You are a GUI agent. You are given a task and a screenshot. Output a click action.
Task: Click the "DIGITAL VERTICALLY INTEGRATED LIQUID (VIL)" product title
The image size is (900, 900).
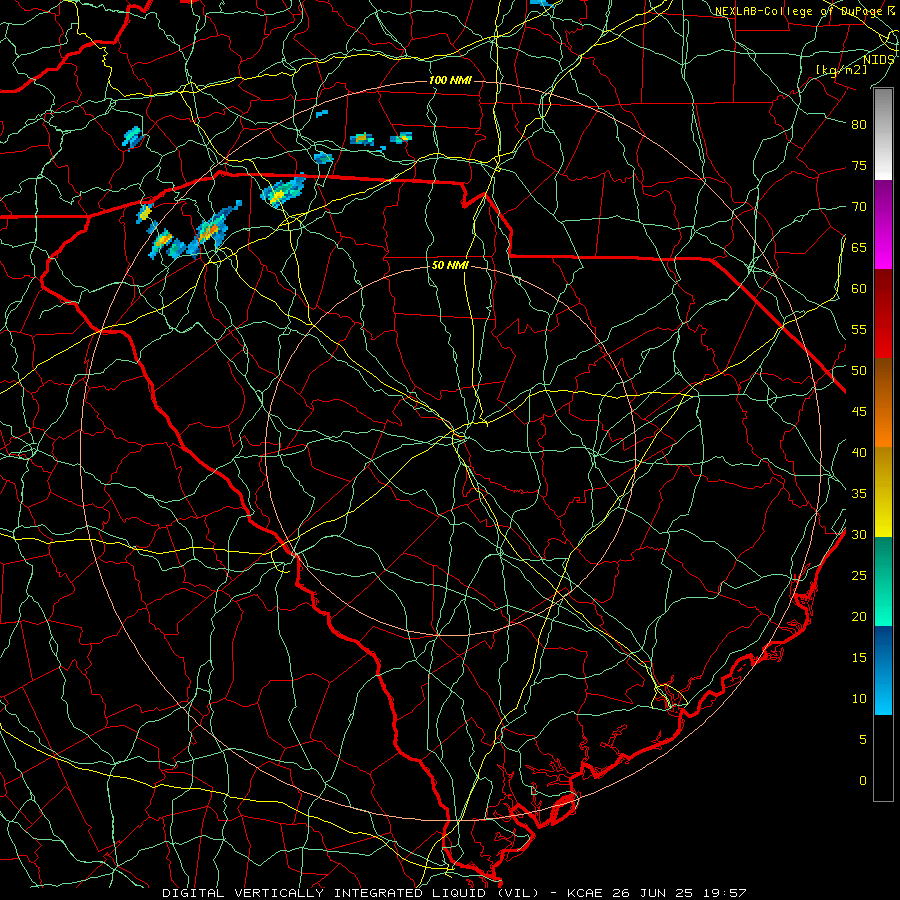tap(351, 893)
